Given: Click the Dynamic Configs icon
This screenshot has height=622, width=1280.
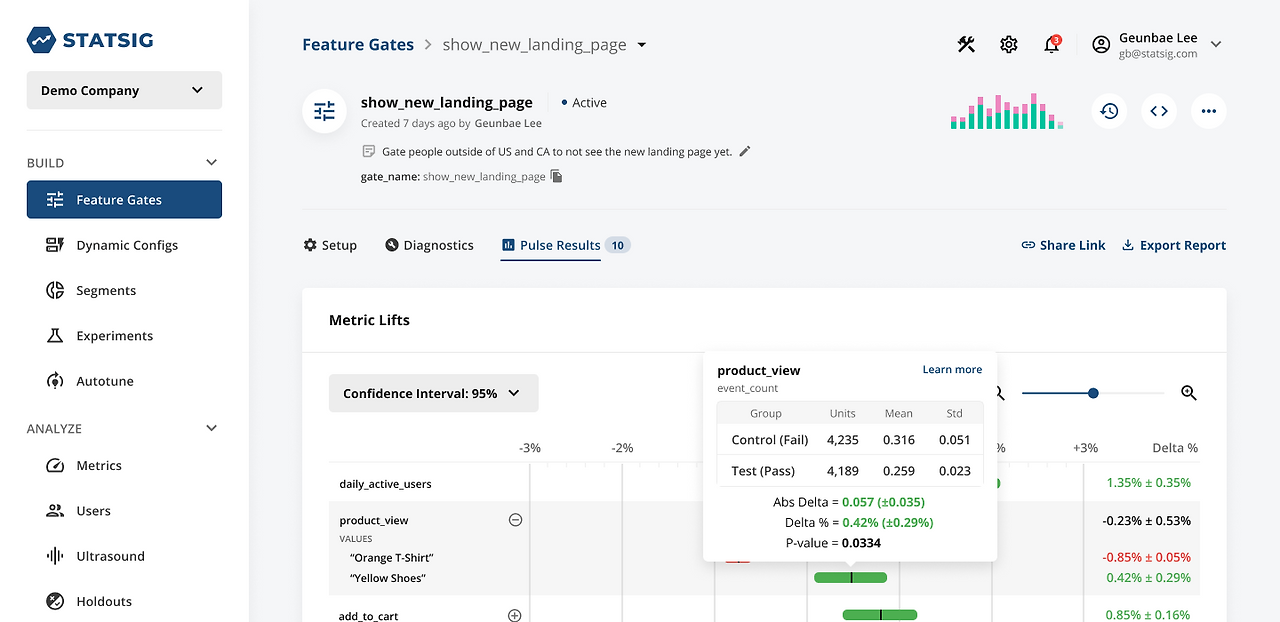Looking at the screenshot, I should pos(56,245).
